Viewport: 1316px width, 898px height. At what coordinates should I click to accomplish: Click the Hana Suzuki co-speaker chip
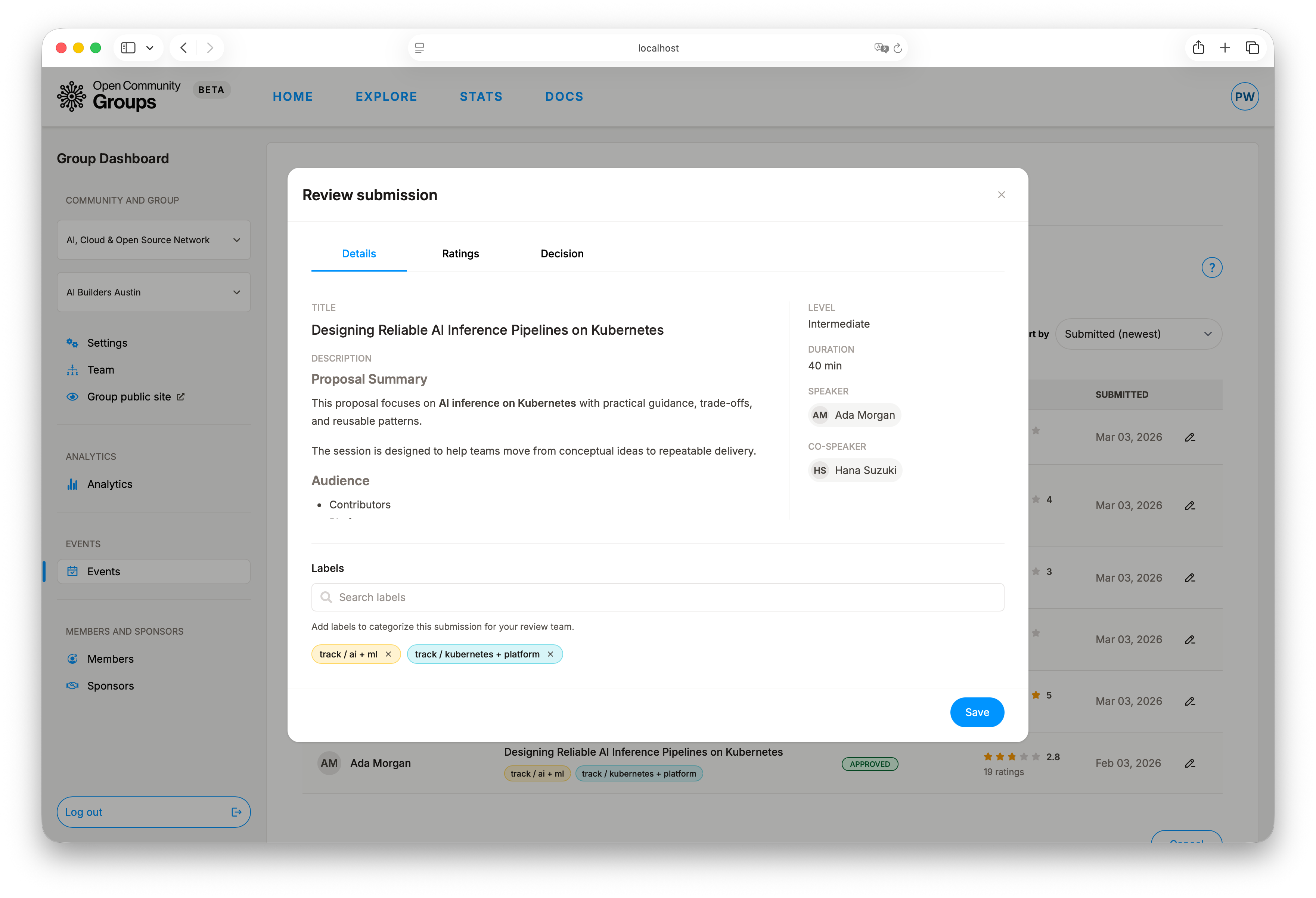click(x=855, y=471)
